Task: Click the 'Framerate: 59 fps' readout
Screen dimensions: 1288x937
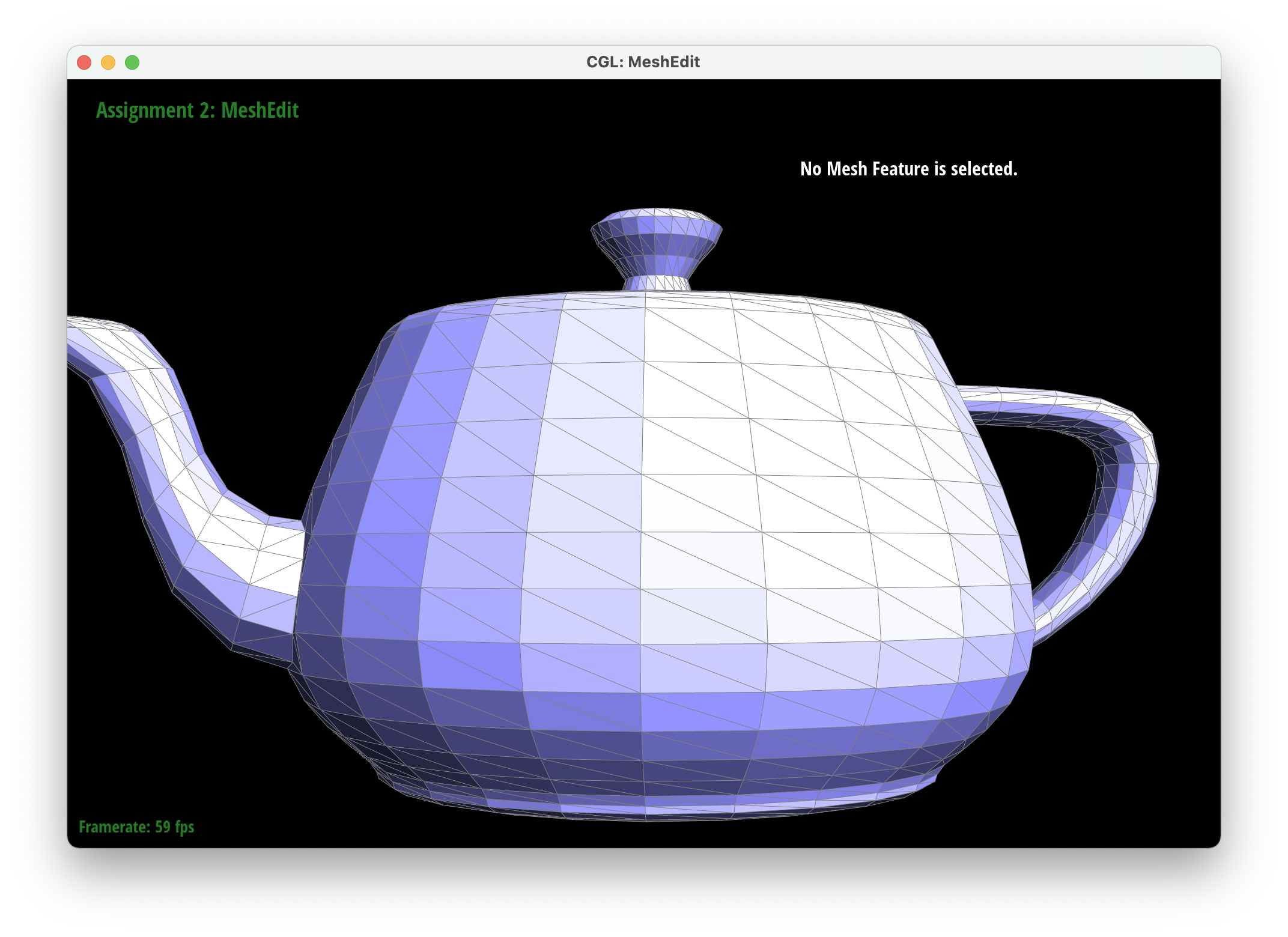Action: click(136, 826)
